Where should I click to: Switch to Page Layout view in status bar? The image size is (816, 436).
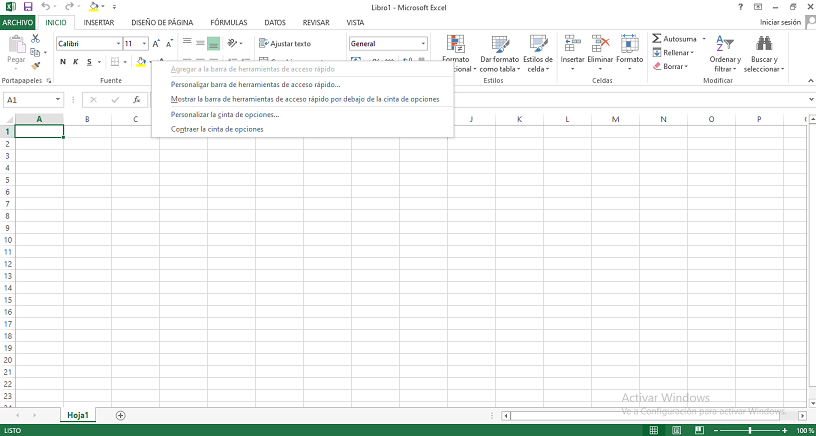click(x=677, y=430)
